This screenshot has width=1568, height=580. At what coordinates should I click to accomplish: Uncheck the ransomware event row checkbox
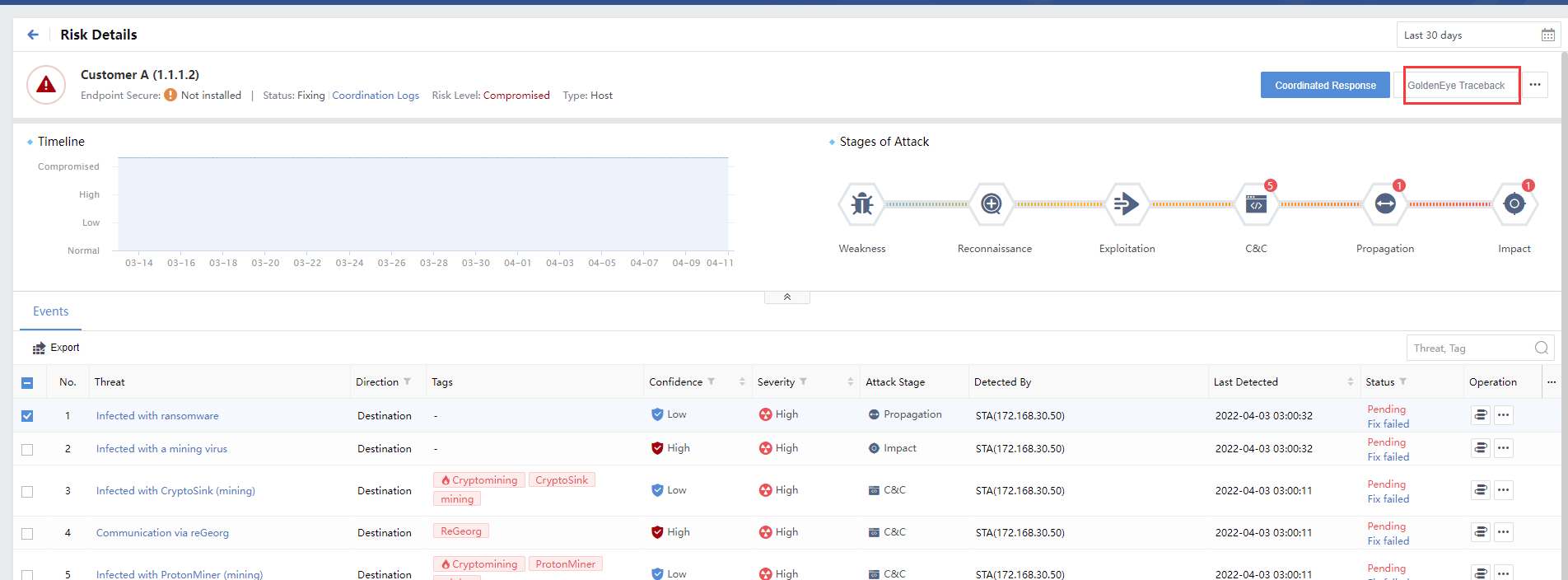[27, 416]
